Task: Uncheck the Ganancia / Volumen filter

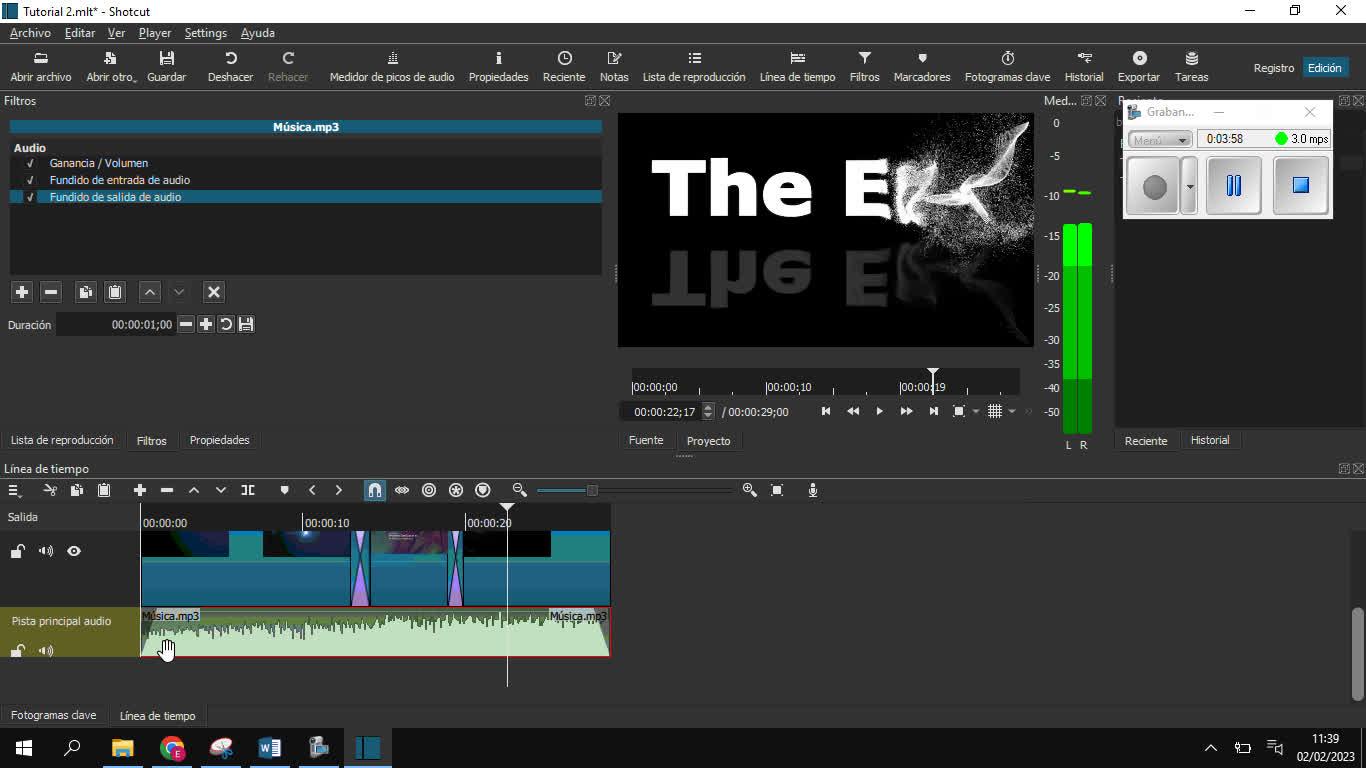Action: (30, 163)
